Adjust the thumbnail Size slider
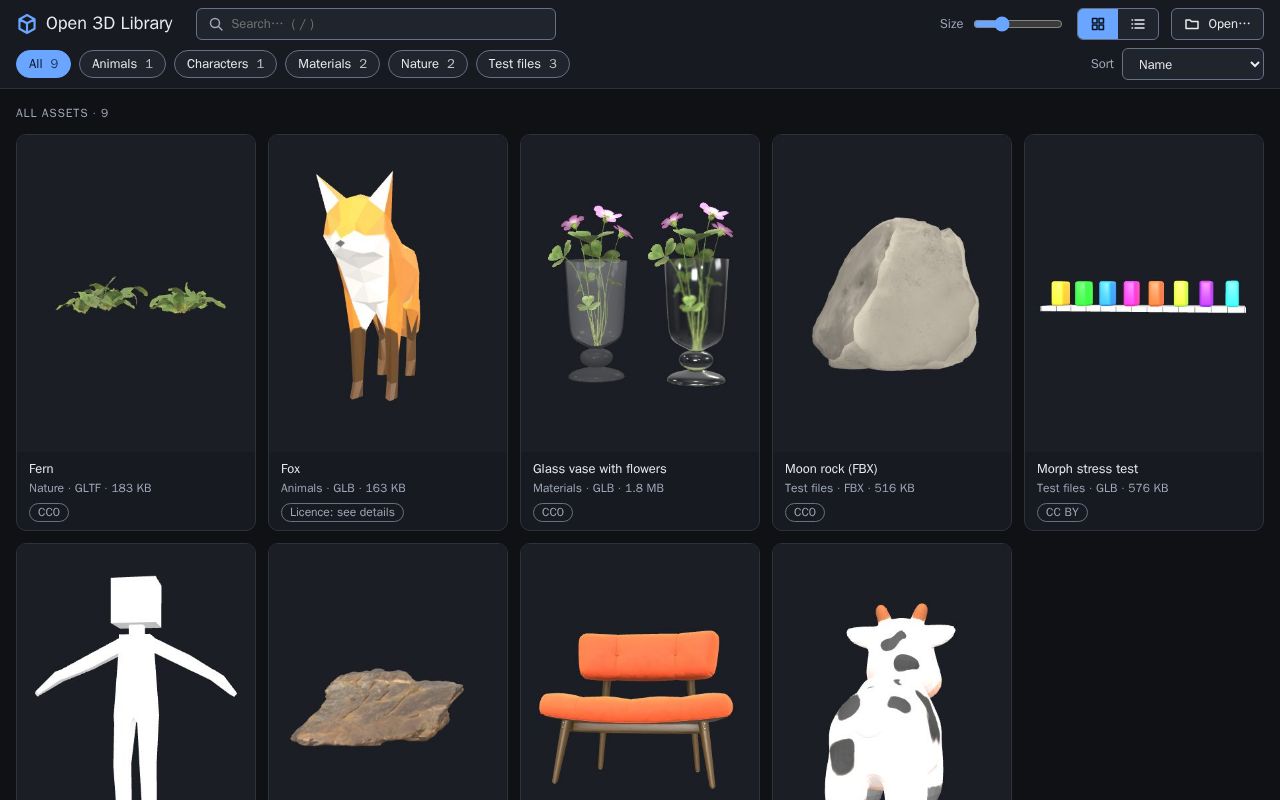The height and width of the screenshot is (800, 1280). [x=1018, y=24]
